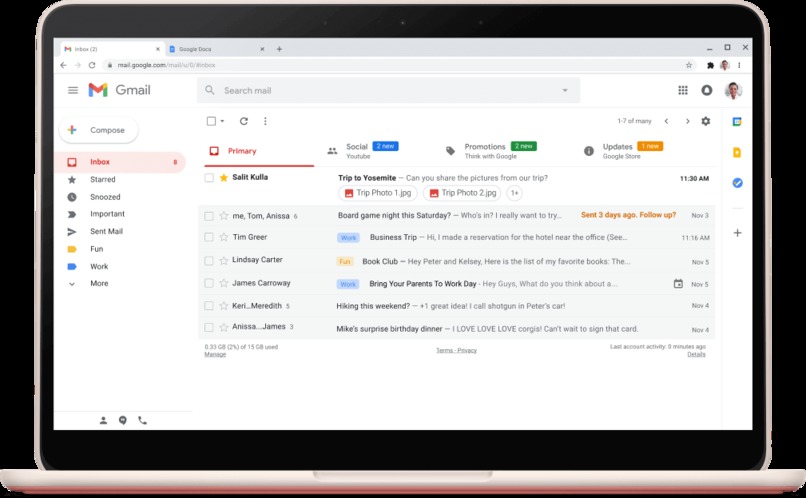Select the James Carroway email checkbox

tap(209, 283)
